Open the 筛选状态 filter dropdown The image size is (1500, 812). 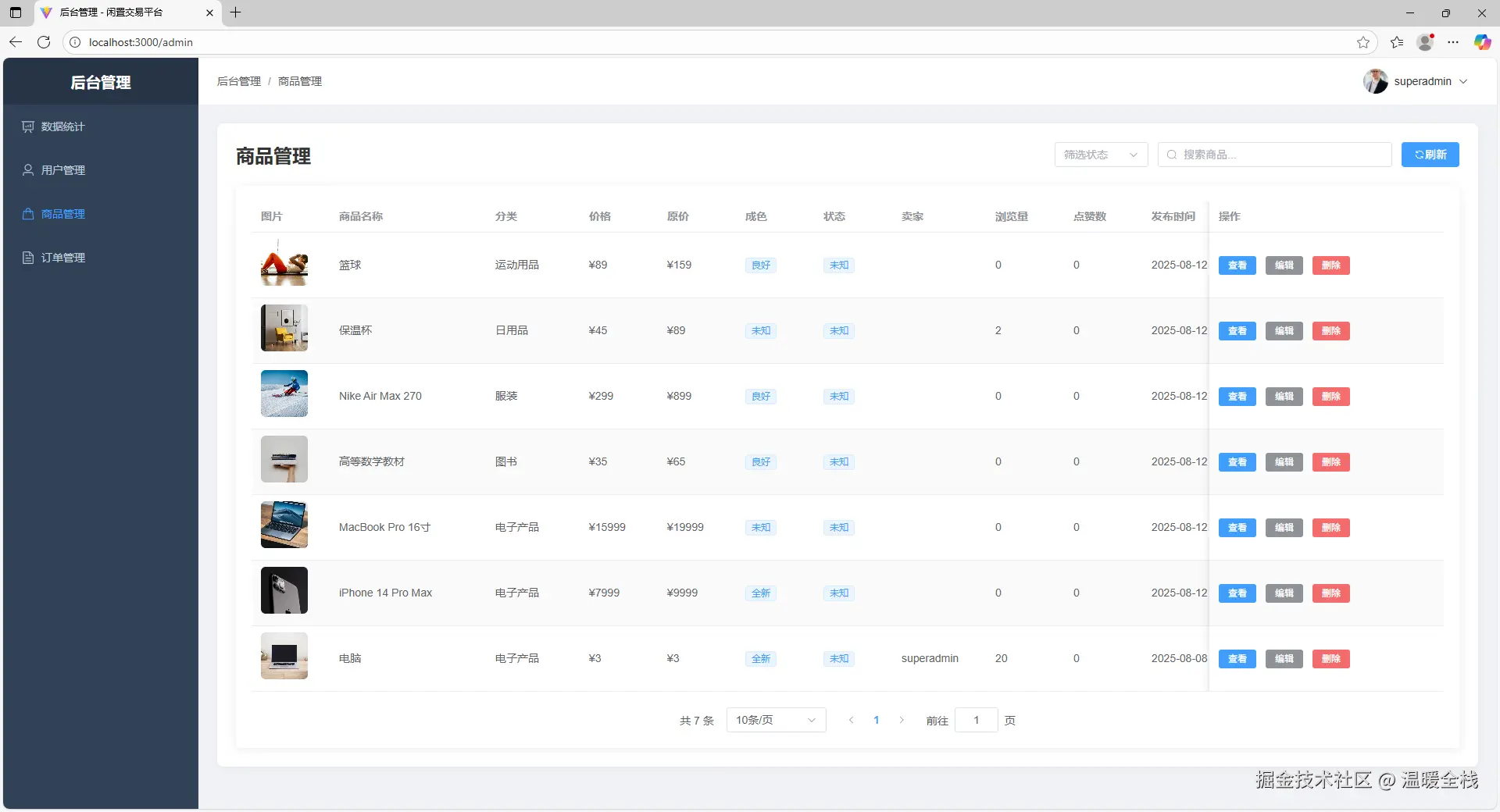coord(1100,155)
